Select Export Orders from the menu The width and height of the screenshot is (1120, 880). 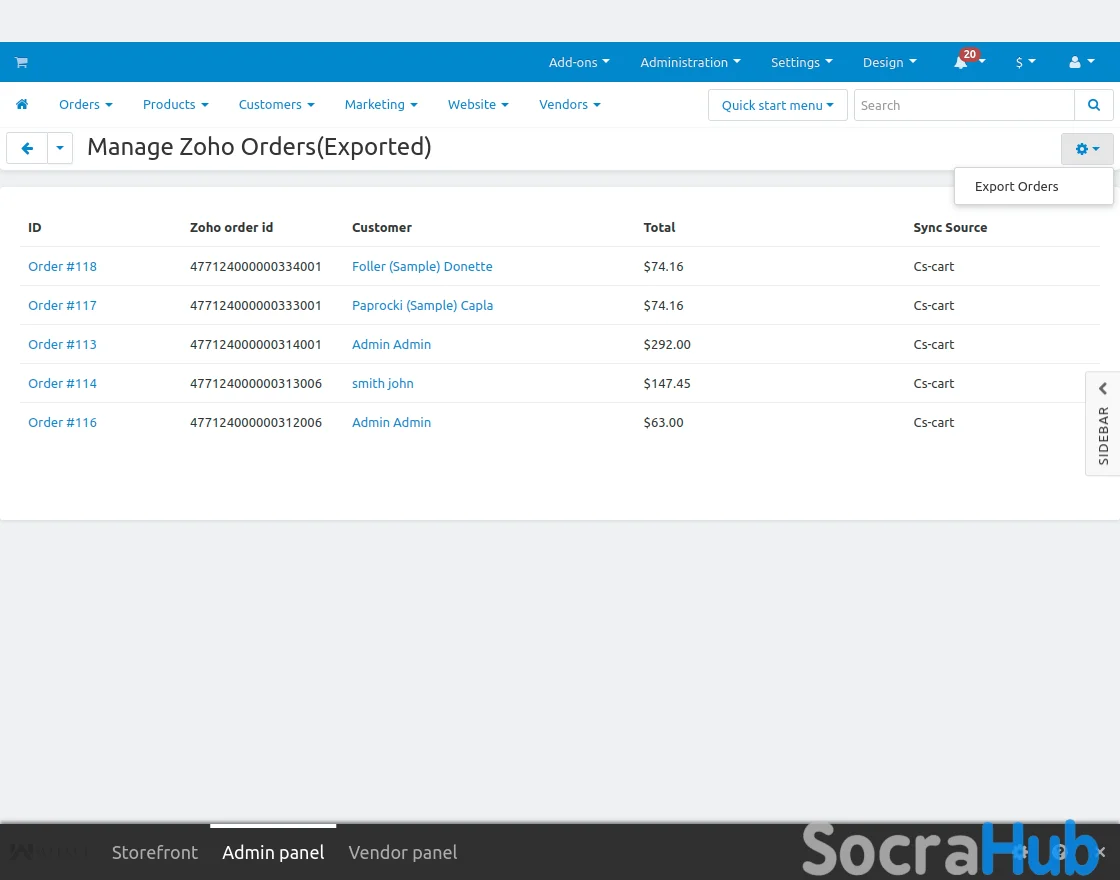(1016, 186)
